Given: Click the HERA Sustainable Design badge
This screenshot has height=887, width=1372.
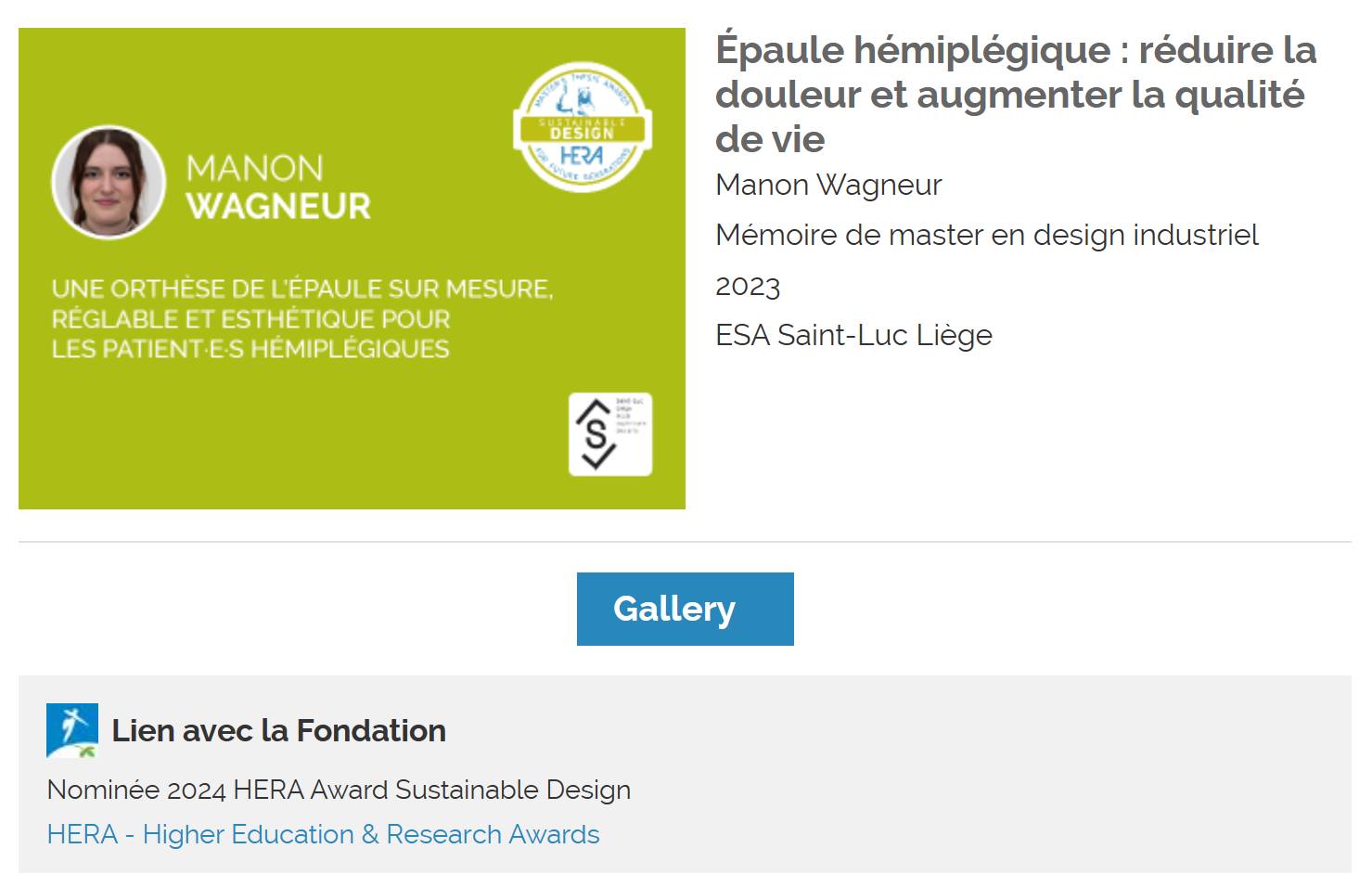Looking at the screenshot, I should tap(583, 127).
